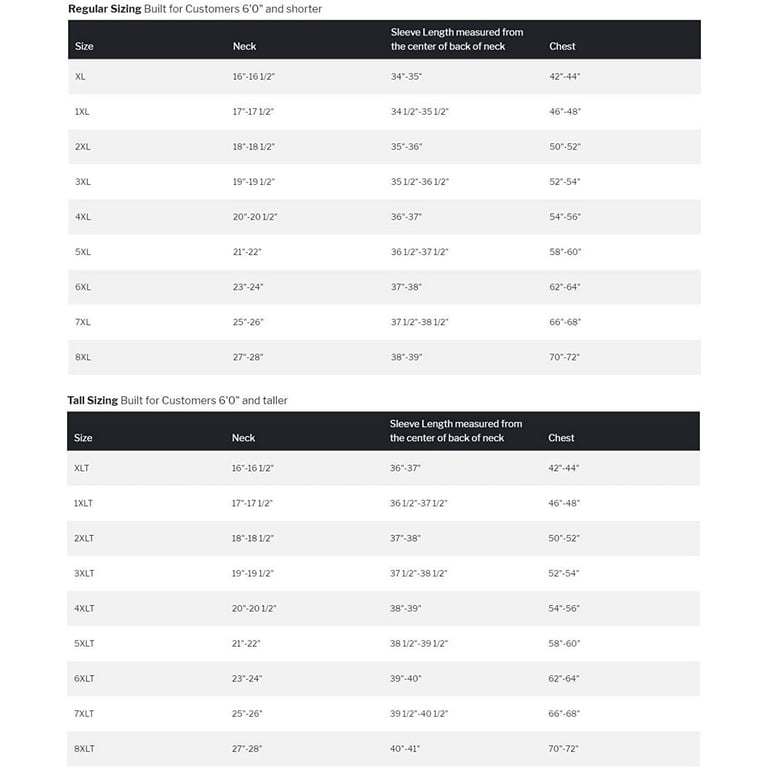
Task: Click the Chest header in the Regular table
Action: coord(562,46)
